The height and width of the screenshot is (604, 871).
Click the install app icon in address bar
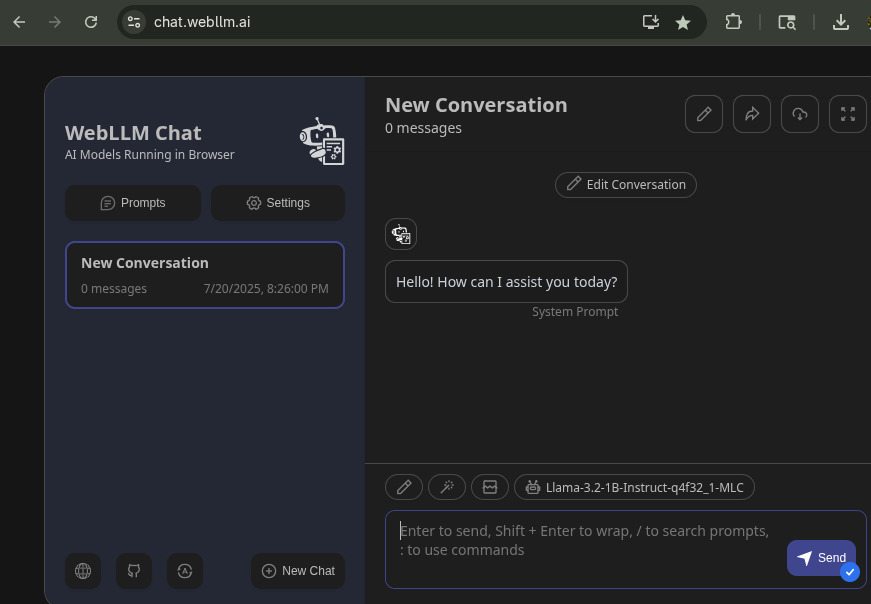tap(650, 22)
